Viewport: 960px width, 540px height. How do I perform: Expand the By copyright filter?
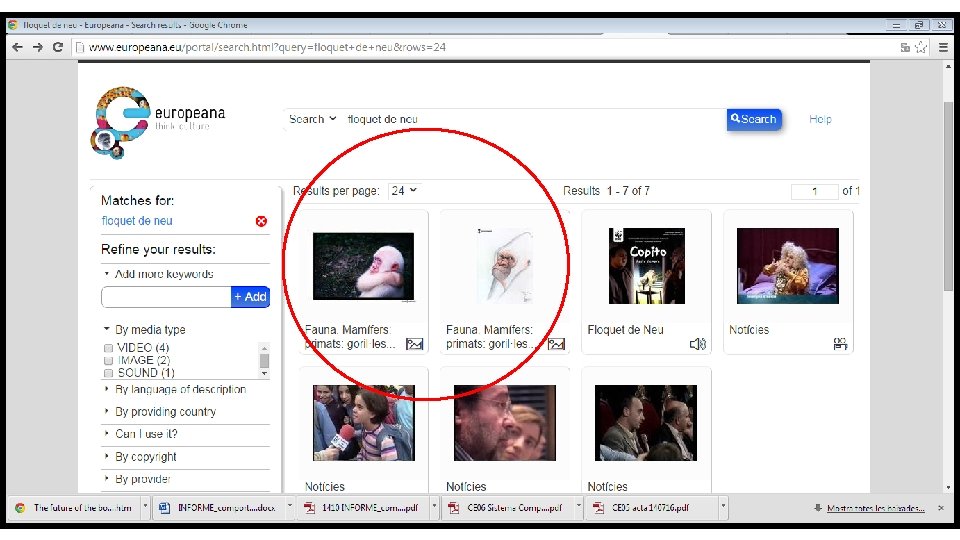pos(140,457)
